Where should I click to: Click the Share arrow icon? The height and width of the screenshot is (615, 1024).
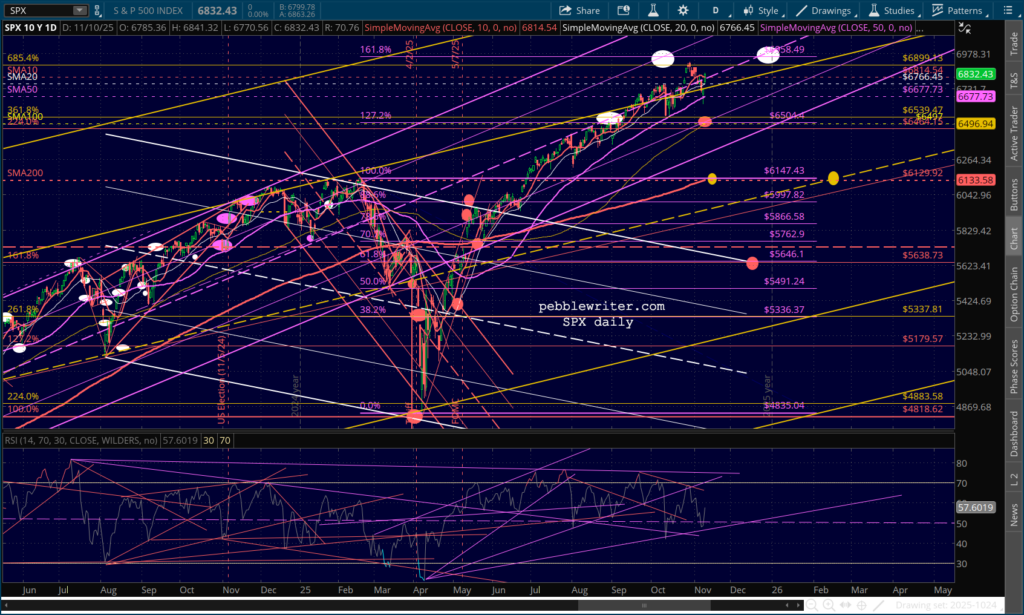point(564,10)
